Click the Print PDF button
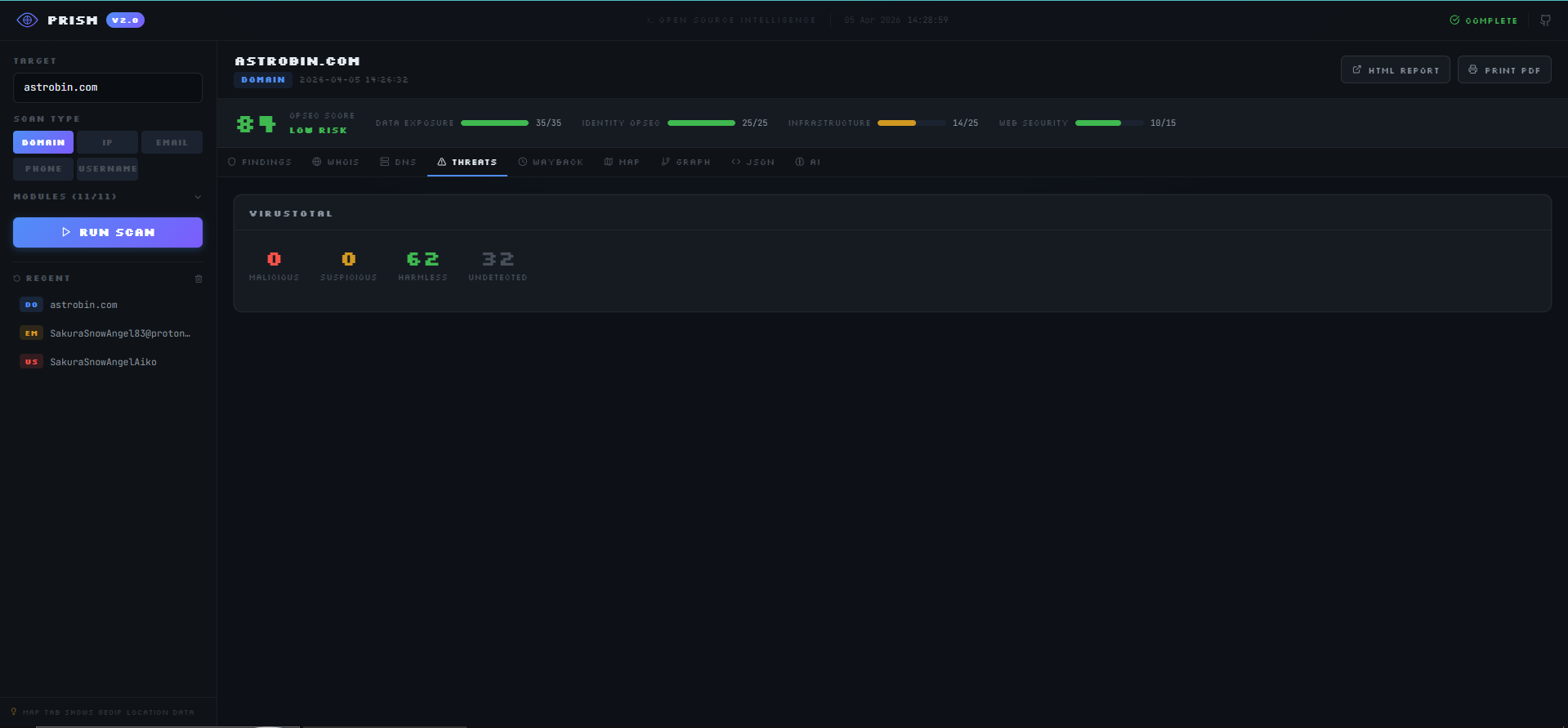 pyautogui.click(x=1504, y=69)
